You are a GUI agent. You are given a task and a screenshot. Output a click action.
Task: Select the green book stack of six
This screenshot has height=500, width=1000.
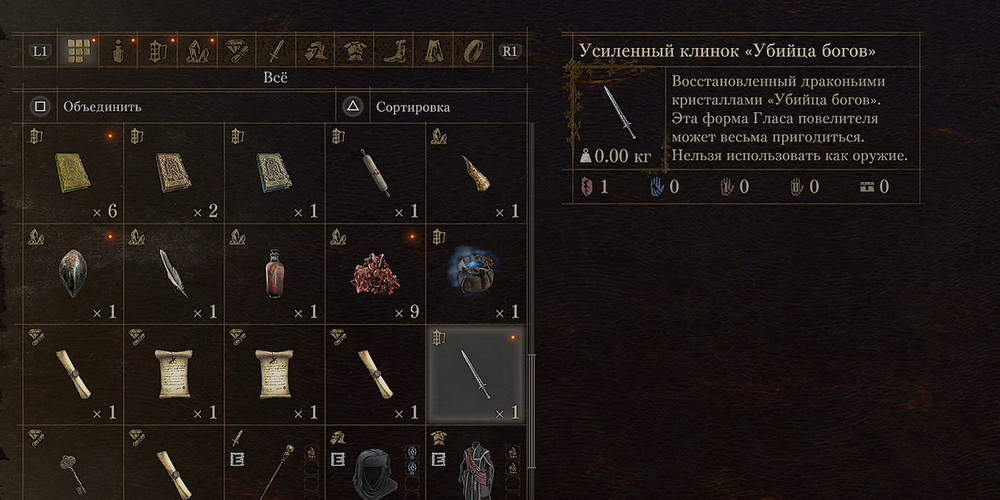pyautogui.click(x=73, y=173)
